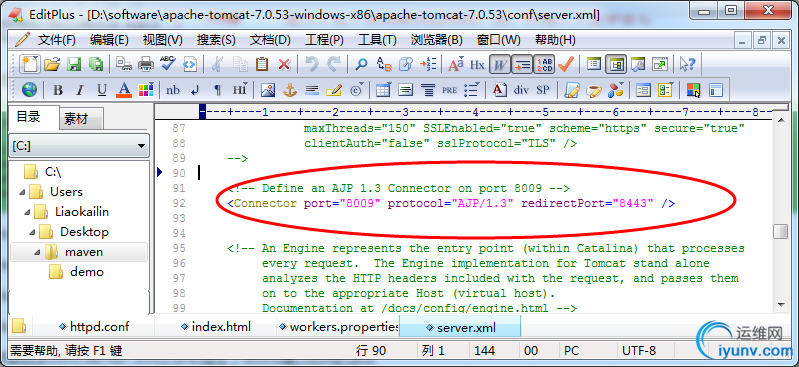This screenshot has height=367, width=799.
Task: Save the file with the floppy disk icon
Action: pos(74,64)
